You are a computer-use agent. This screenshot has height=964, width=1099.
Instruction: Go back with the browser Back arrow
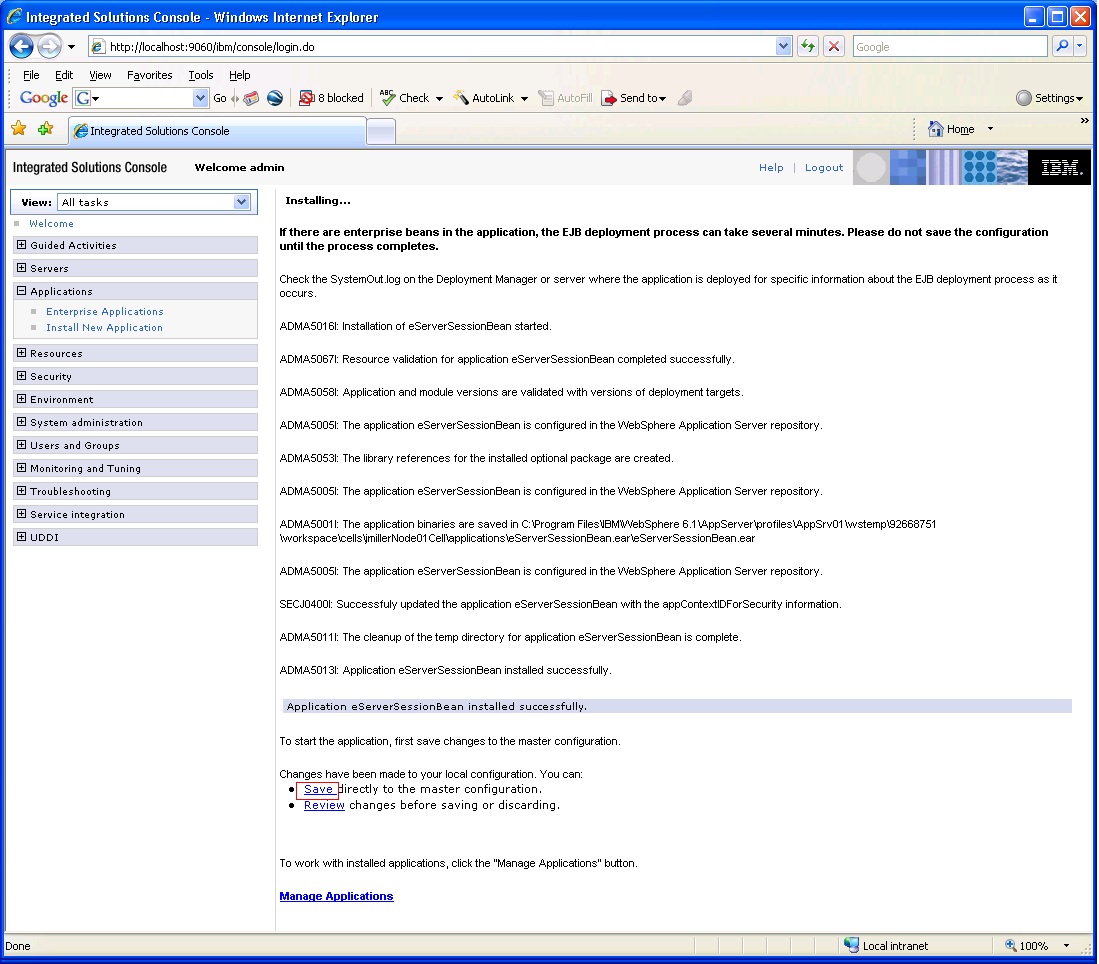21,47
